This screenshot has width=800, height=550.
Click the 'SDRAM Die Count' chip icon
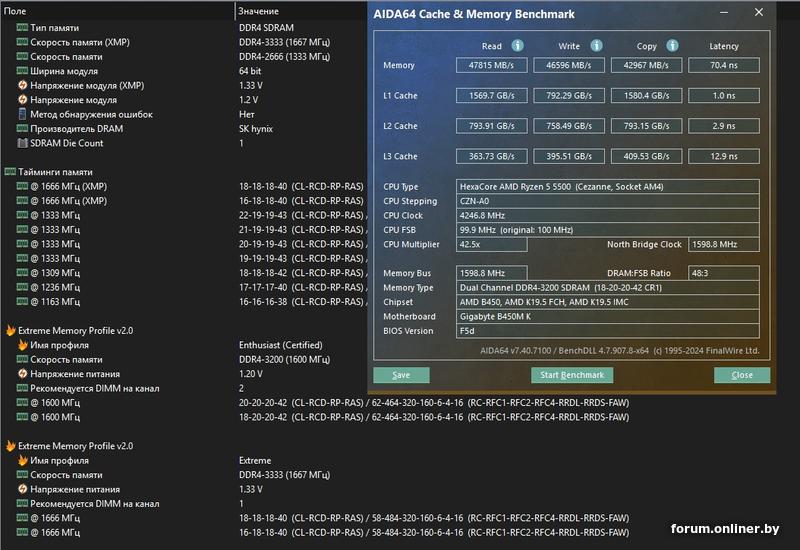(x=22, y=143)
